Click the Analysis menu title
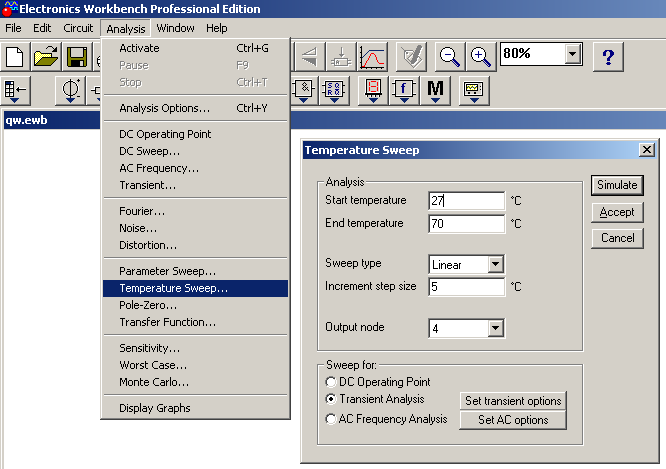 (126, 28)
